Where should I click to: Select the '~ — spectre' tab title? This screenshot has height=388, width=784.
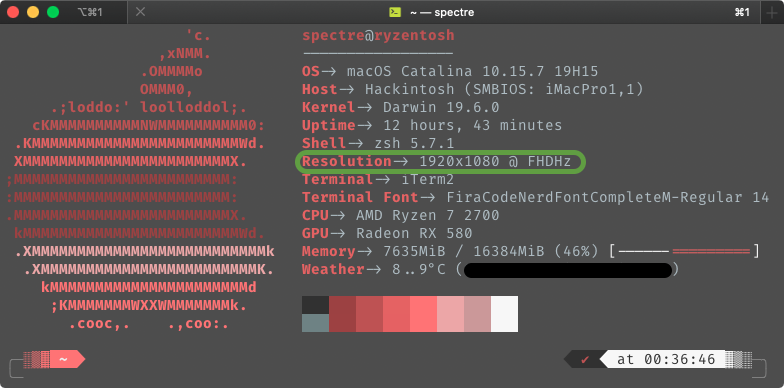442,12
